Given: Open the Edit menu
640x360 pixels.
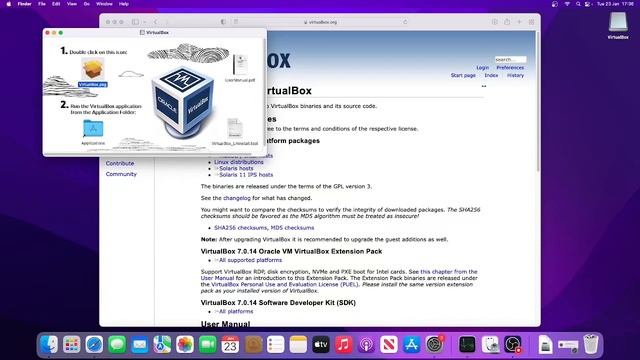Looking at the screenshot, I should click(56, 4).
